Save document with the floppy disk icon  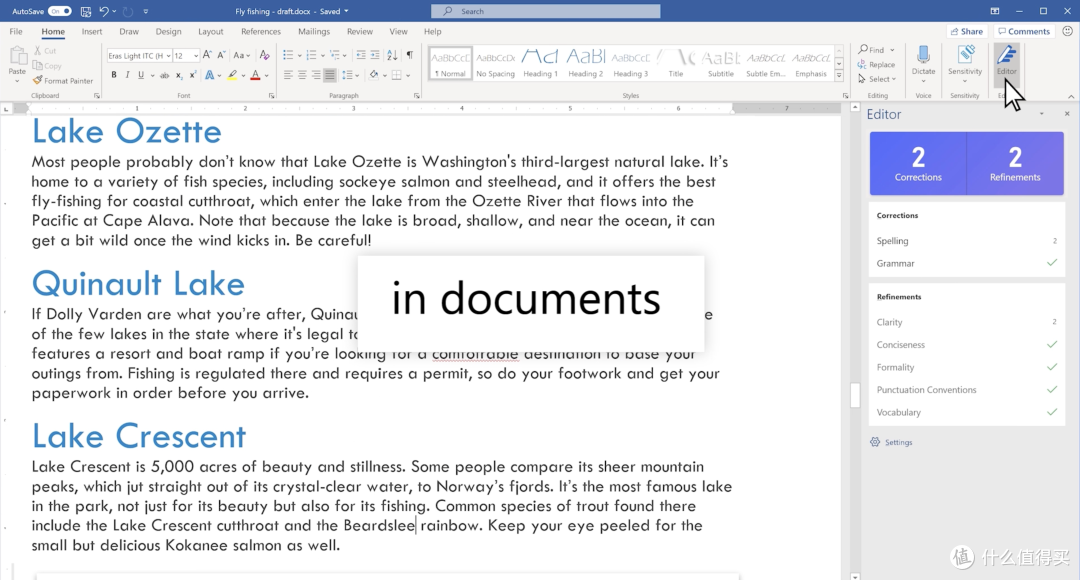(85, 11)
